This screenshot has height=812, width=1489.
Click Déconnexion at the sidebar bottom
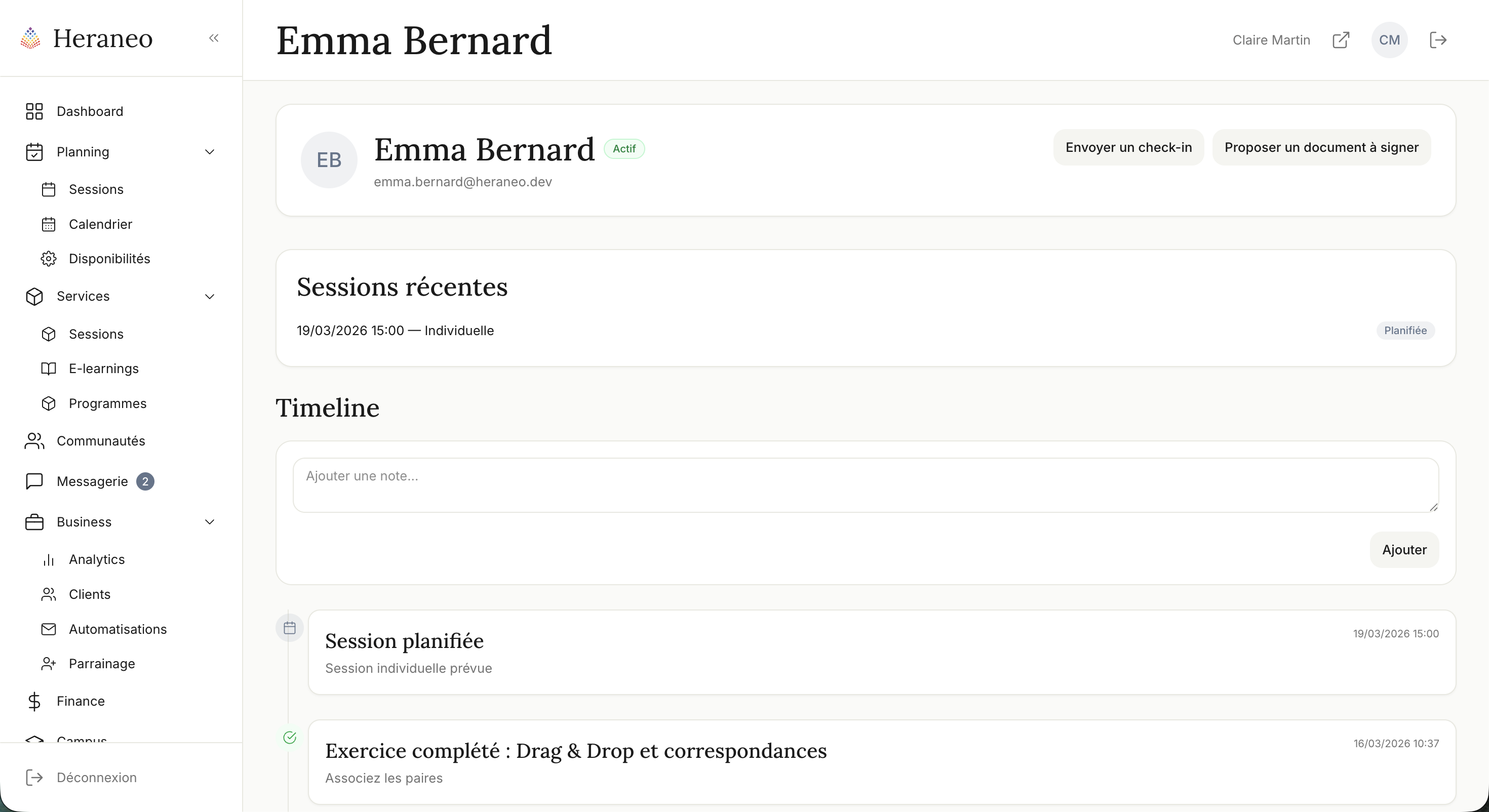[x=97, y=778]
